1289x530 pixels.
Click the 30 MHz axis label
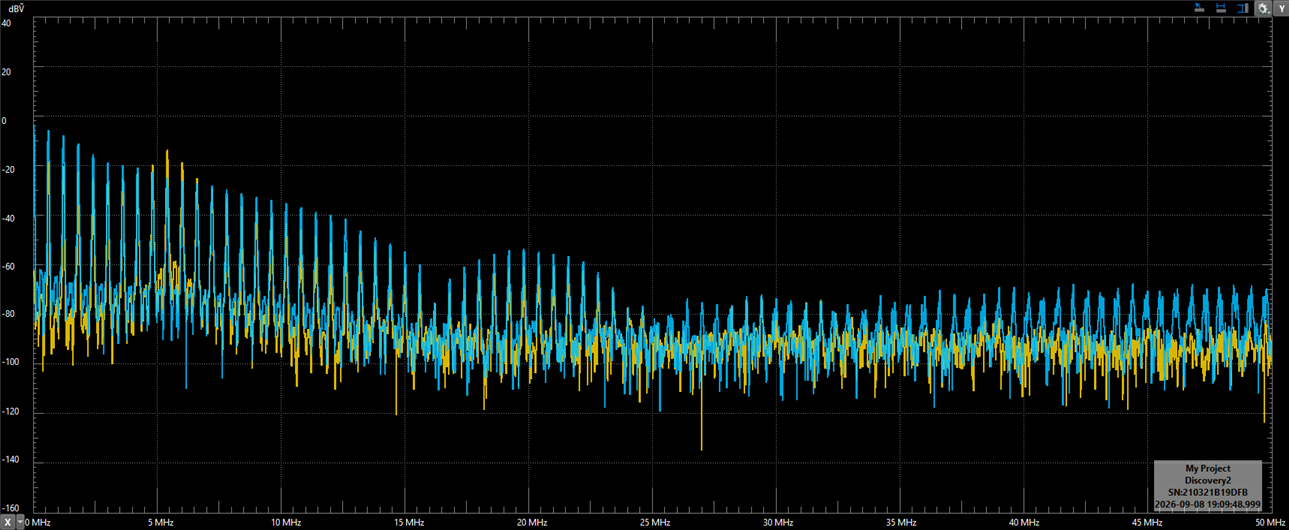click(777, 523)
